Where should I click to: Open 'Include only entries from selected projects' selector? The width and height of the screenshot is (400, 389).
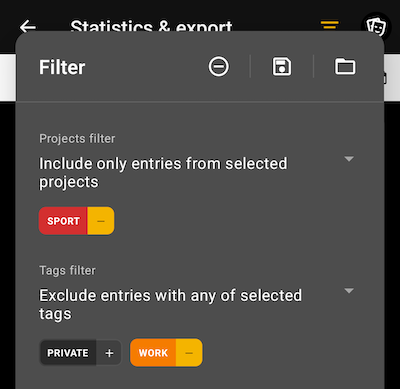tap(197, 173)
